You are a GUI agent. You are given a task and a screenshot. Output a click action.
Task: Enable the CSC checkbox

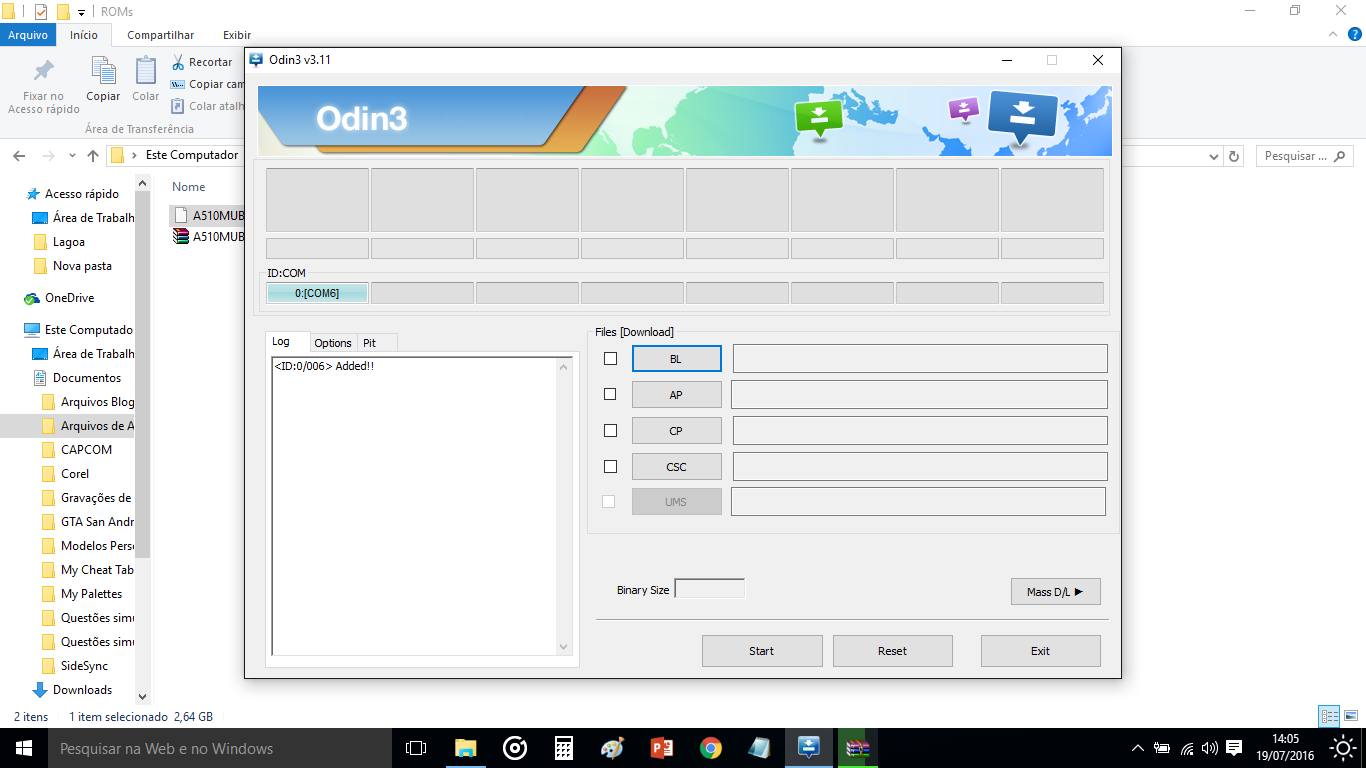point(610,466)
